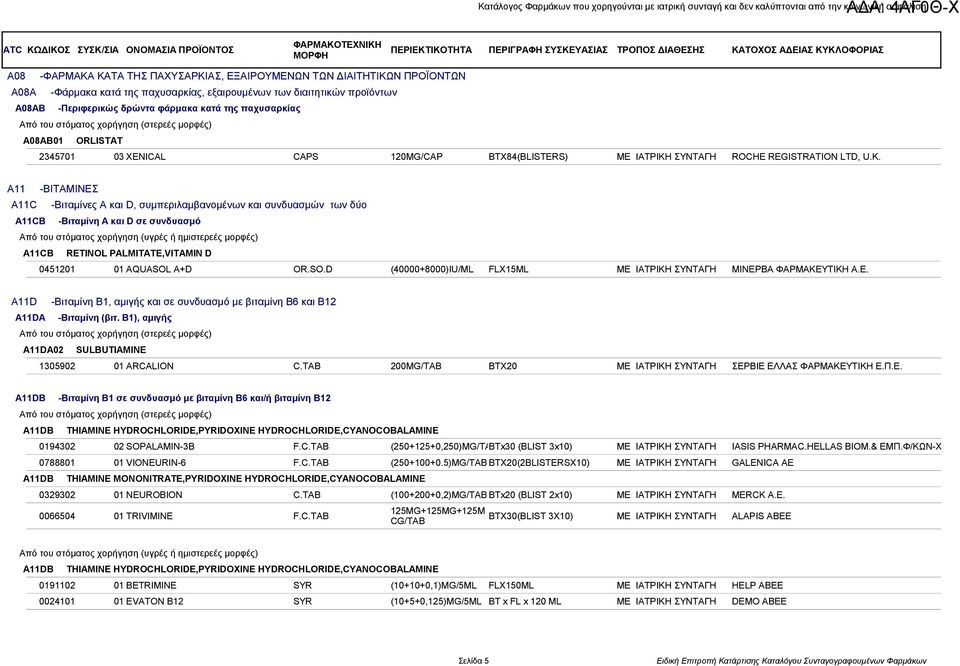The height and width of the screenshot is (666, 960).
Task: Click the BTX84(BLISTERS) package description
Action: tap(528, 157)
